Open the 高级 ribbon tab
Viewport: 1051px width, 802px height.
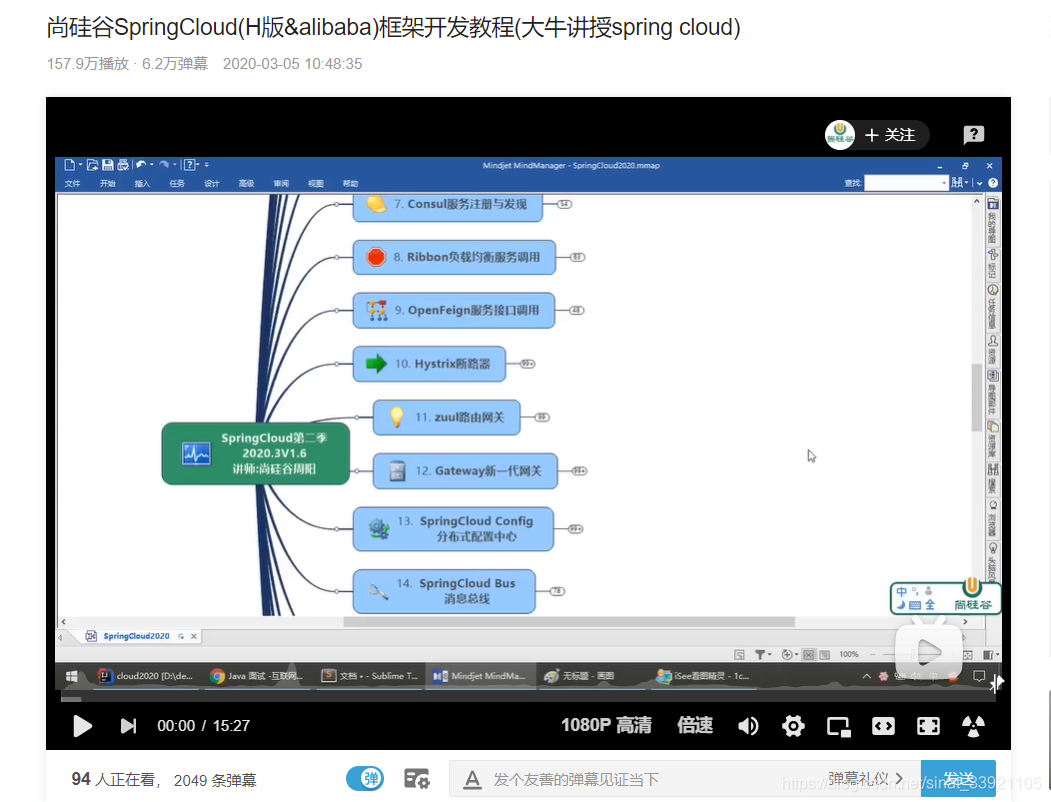246,184
